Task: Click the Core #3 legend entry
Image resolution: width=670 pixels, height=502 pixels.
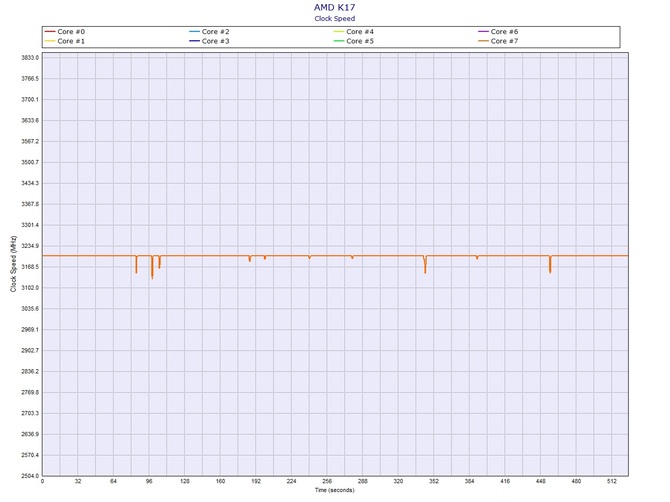Action: point(209,41)
